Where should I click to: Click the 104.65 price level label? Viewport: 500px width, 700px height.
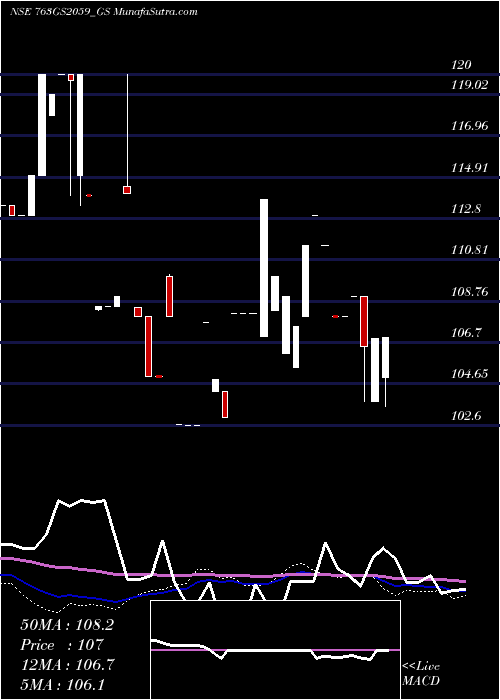469,374
